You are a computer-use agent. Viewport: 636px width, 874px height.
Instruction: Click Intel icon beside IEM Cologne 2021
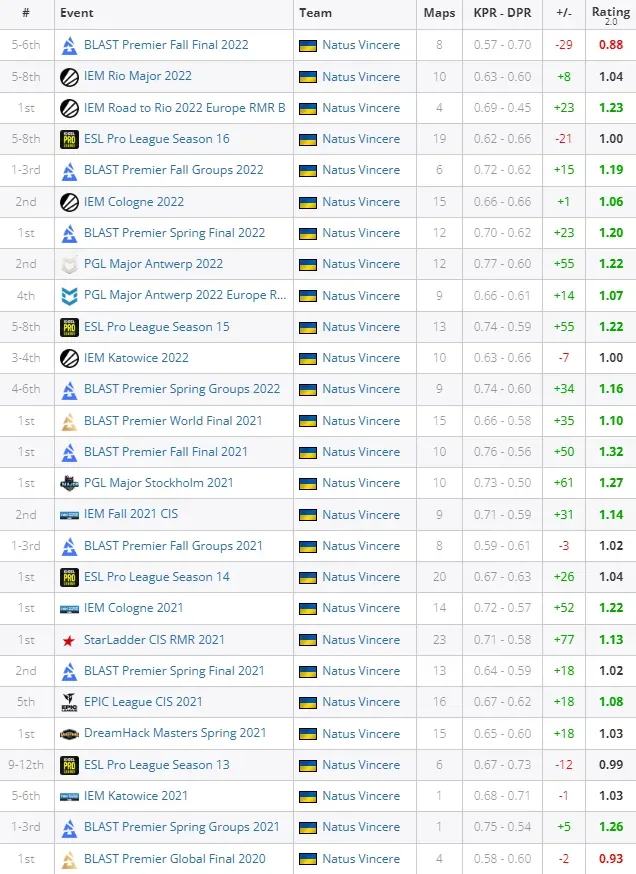tap(69, 609)
